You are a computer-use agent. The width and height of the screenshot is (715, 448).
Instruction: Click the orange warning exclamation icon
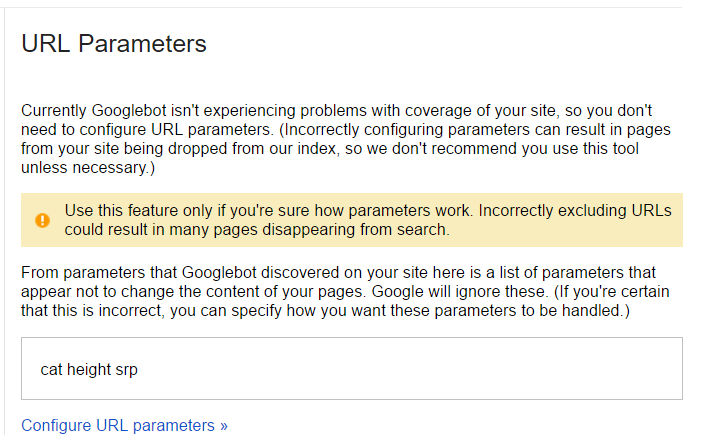[42, 220]
